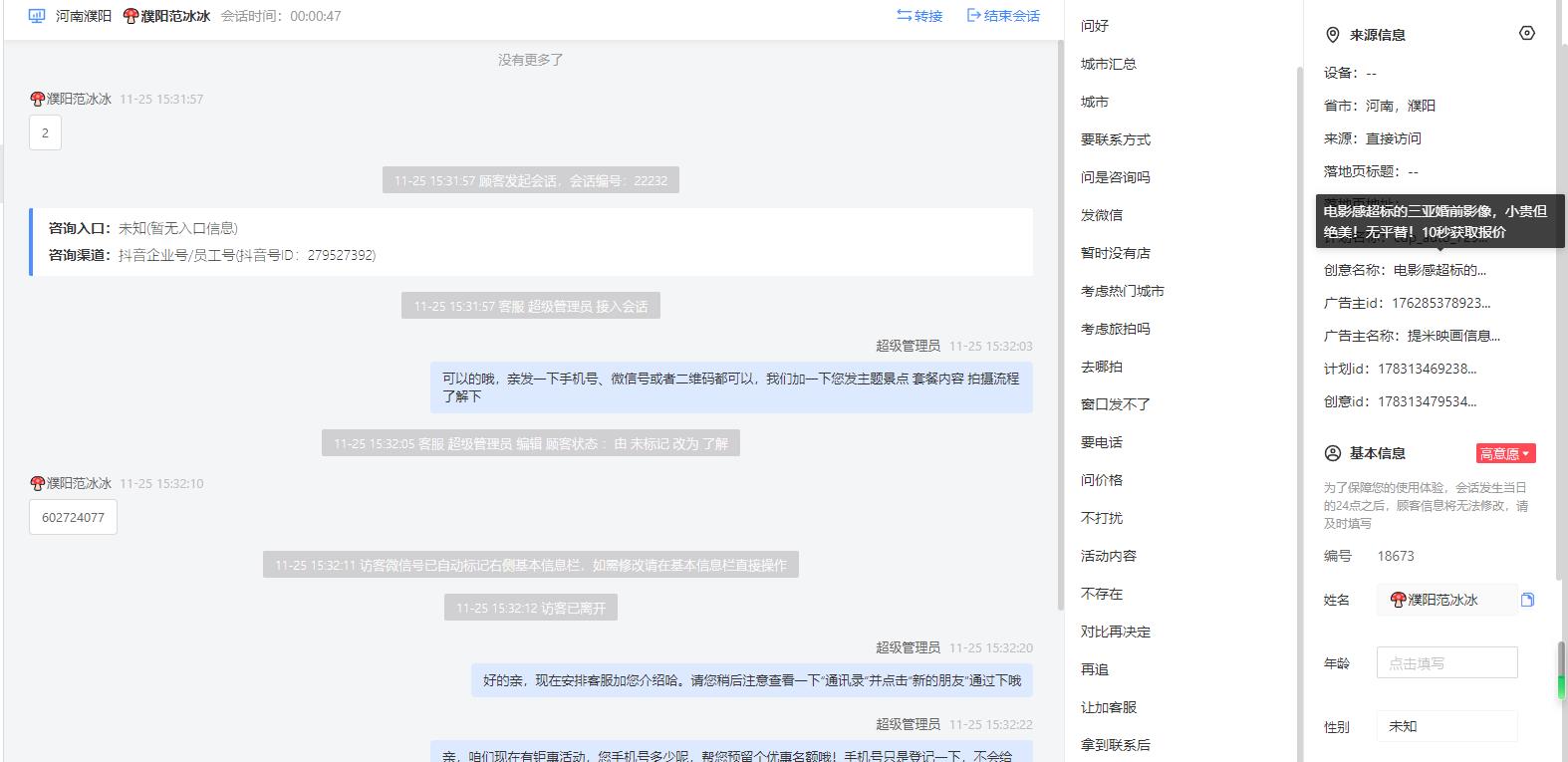Choose the 暂时没有店 quick reply
Image resolution: width=1568 pixels, height=762 pixels.
pos(1116,253)
